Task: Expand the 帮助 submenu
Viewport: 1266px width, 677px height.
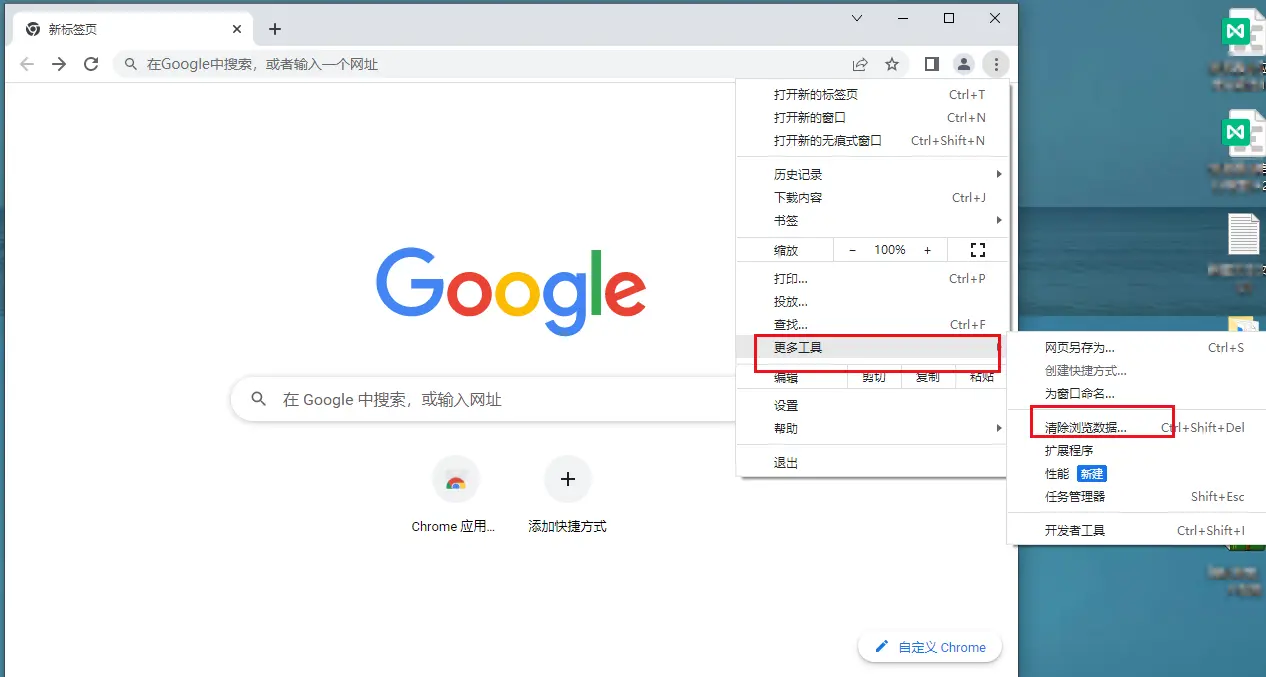Action: (870, 428)
